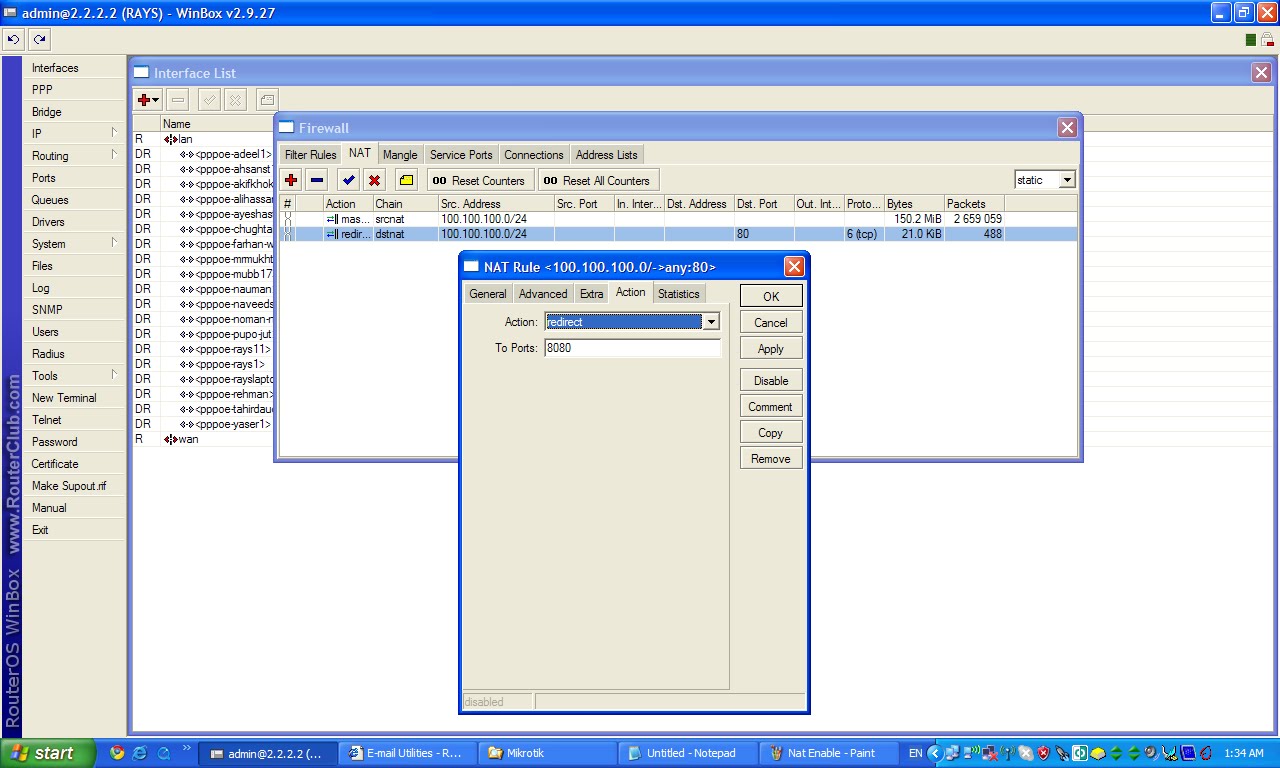1280x768 pixels.
Task: Disable the NAT rule via Disable button
Action: pos(770,380)
